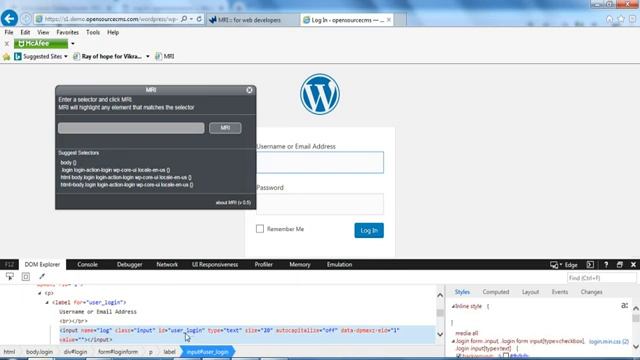Switch to the Changes tab
Screen dimensions: 640x360
(x=591, y=292)
